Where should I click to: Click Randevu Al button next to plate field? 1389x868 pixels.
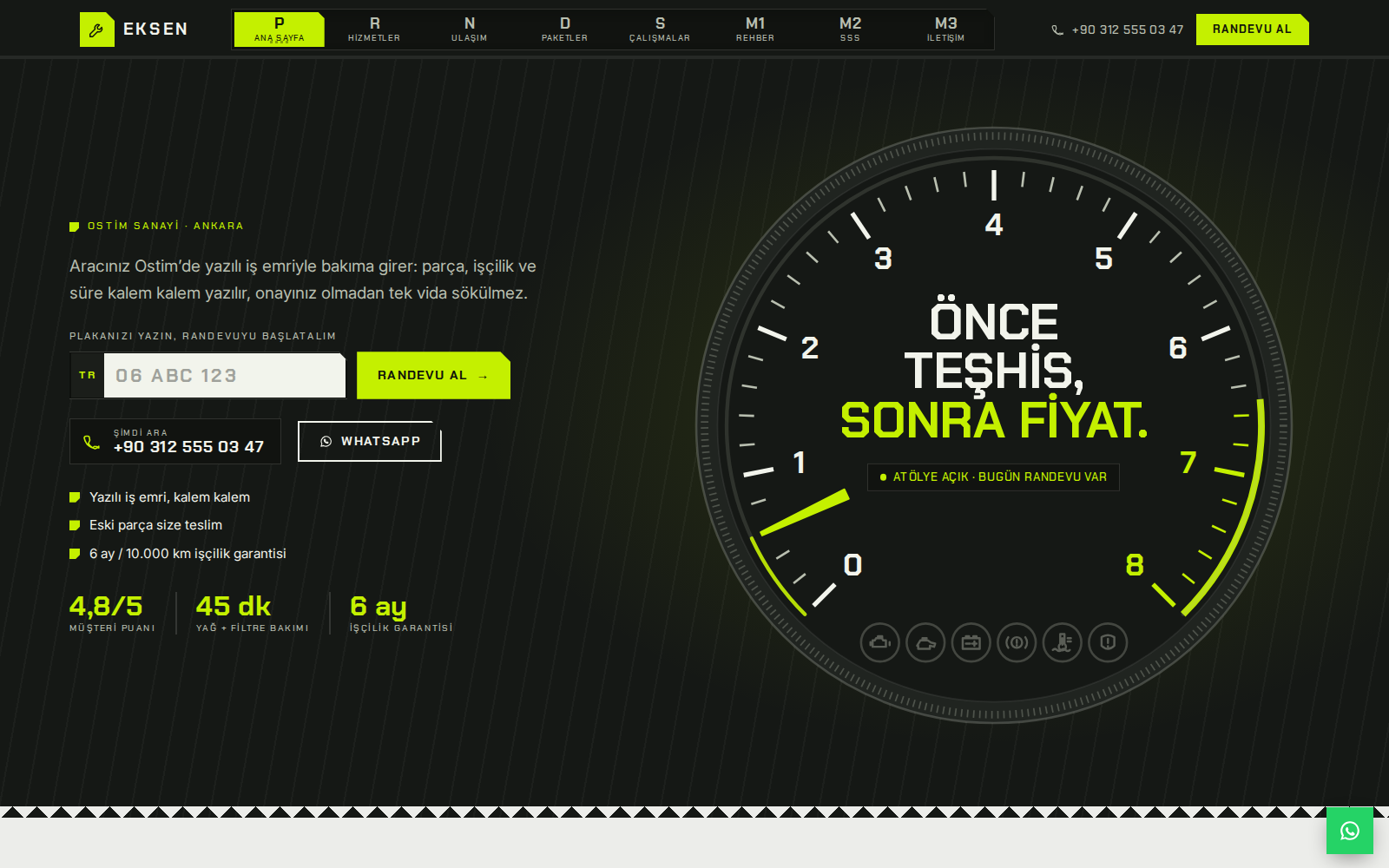(433, 375)
